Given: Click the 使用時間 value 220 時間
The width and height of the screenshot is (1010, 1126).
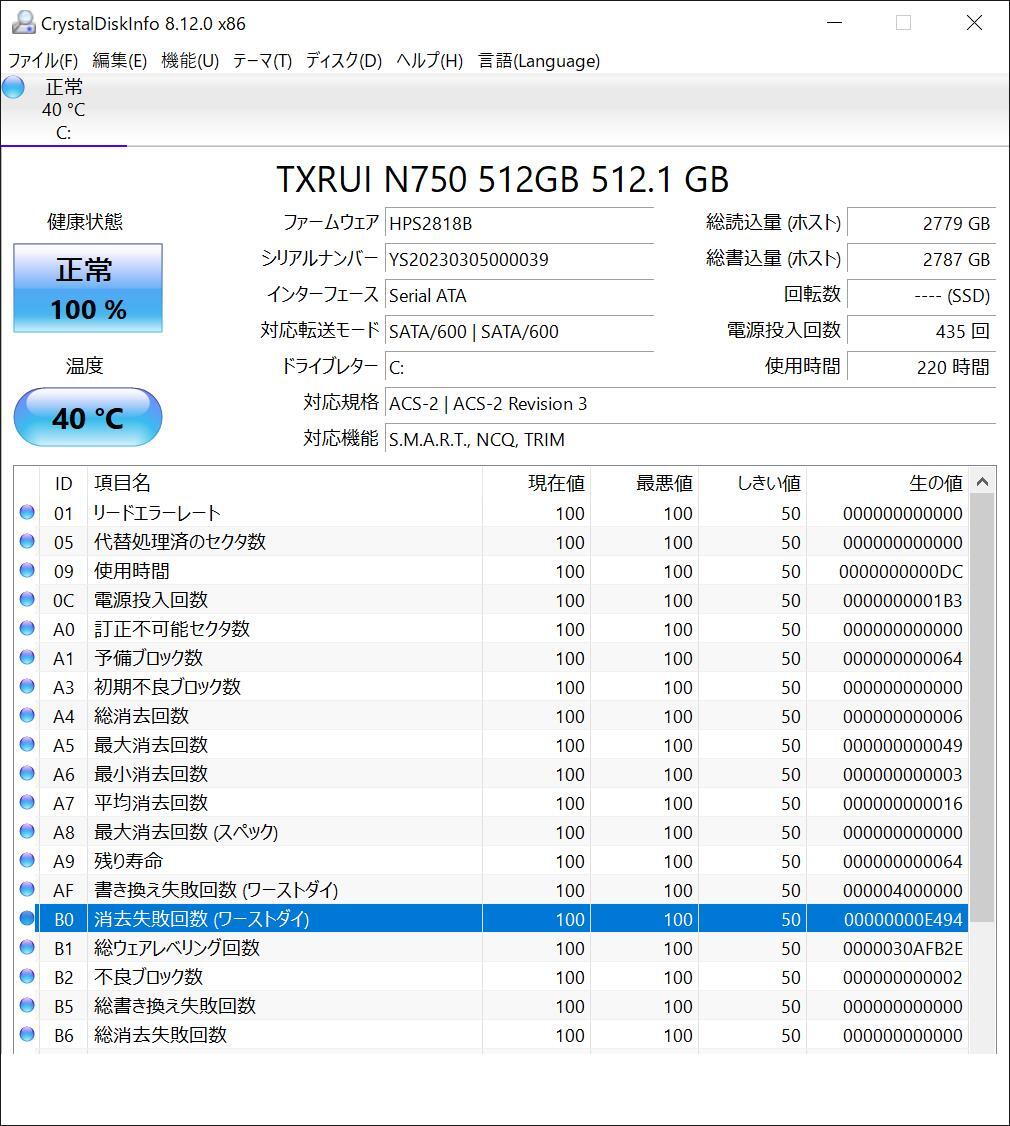Looking at the screenshot, I should click(x=922, y=367).
